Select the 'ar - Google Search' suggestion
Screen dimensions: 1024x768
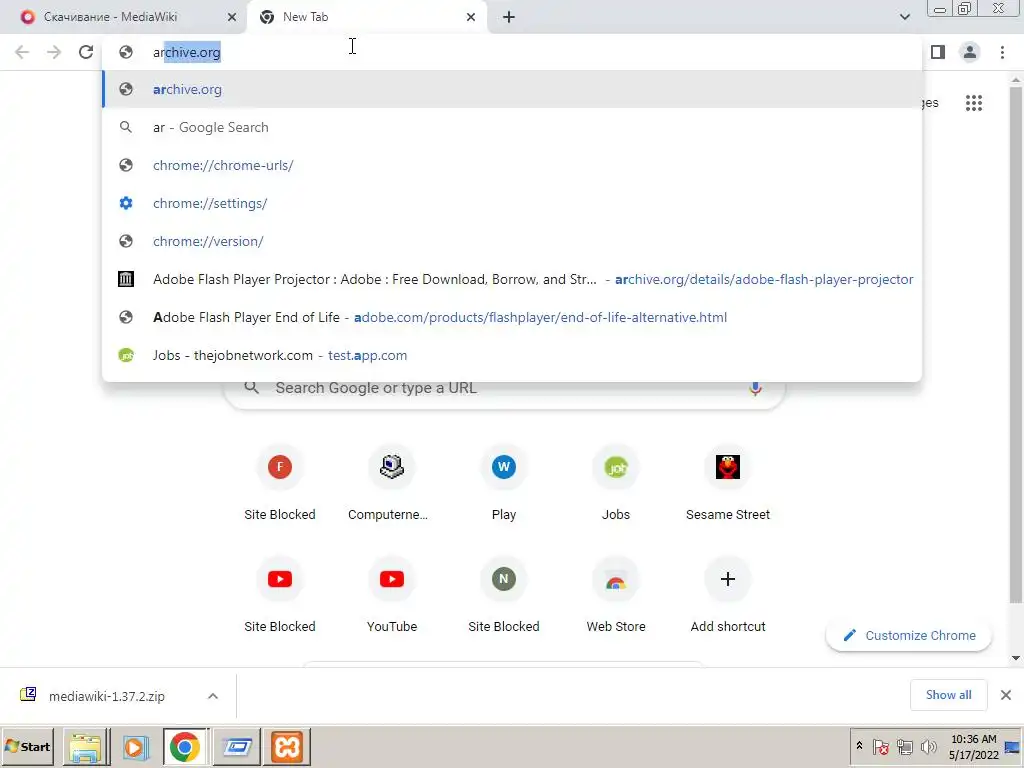512,127
